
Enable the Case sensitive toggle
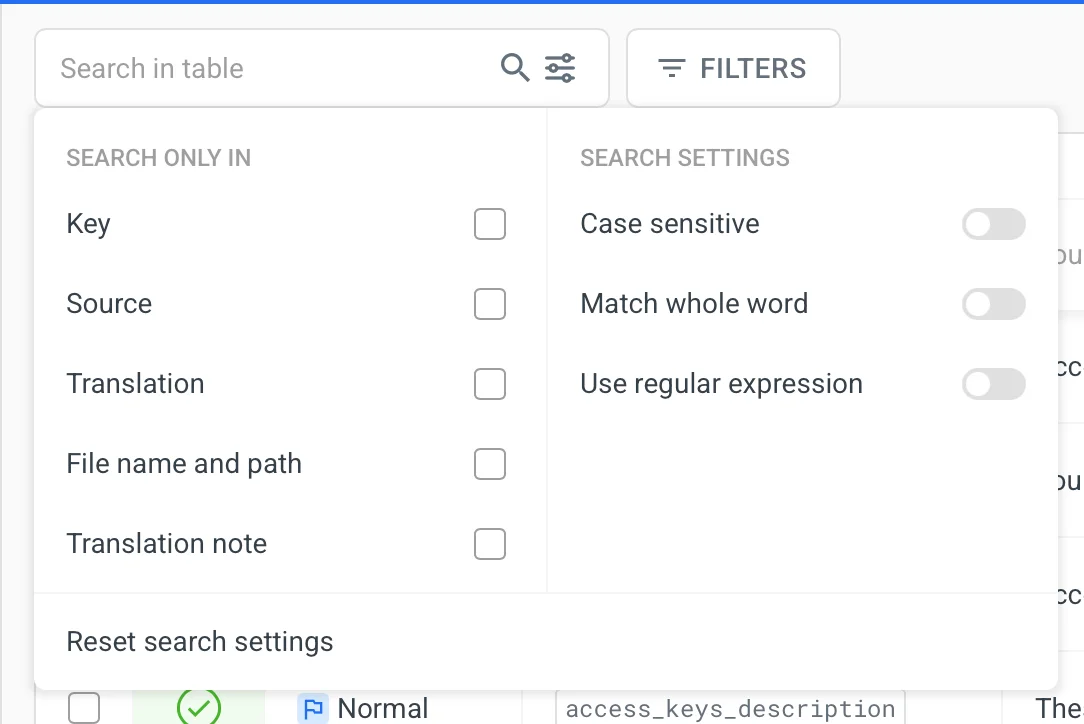[x=994, y=224]
